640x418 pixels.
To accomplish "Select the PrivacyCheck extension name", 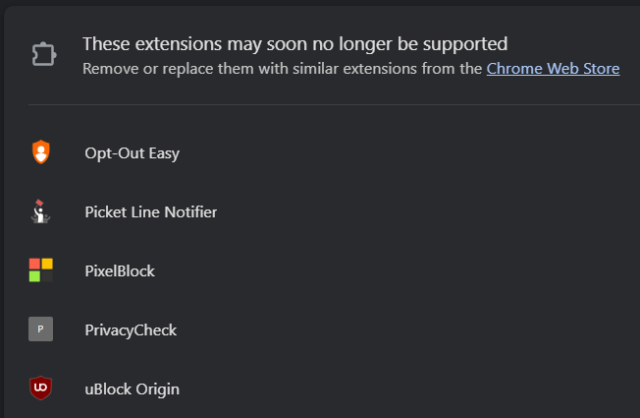I will (x=130, y=329).
